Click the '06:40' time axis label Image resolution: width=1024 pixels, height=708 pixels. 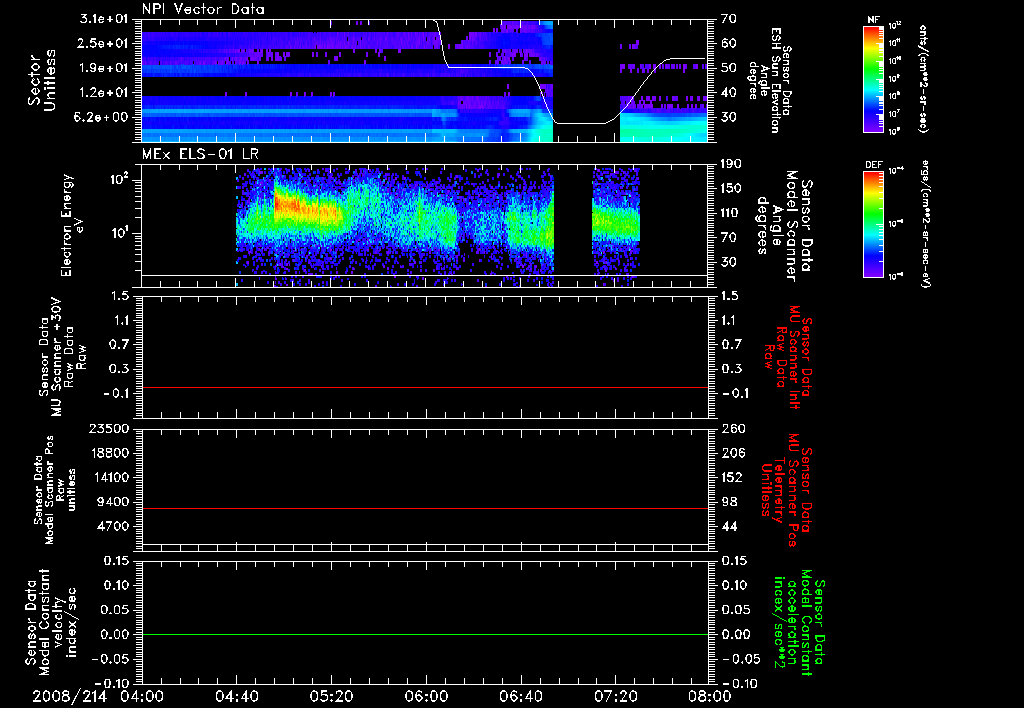coord(520,696)
